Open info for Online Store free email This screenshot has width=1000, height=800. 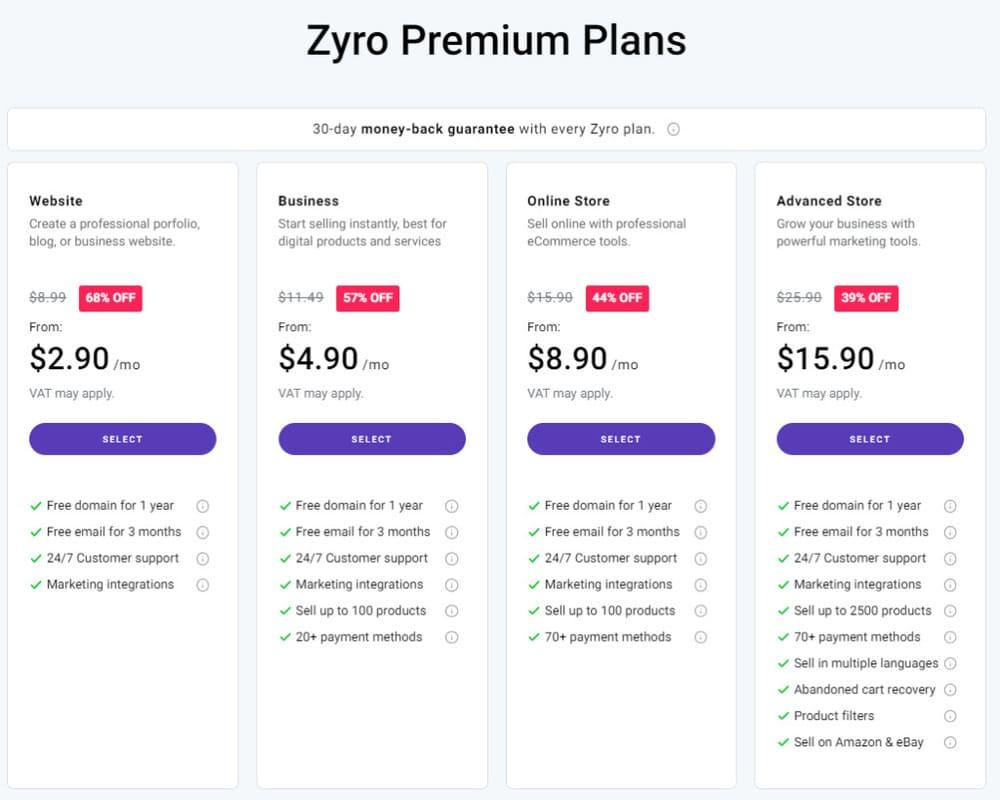click(701, 532)
